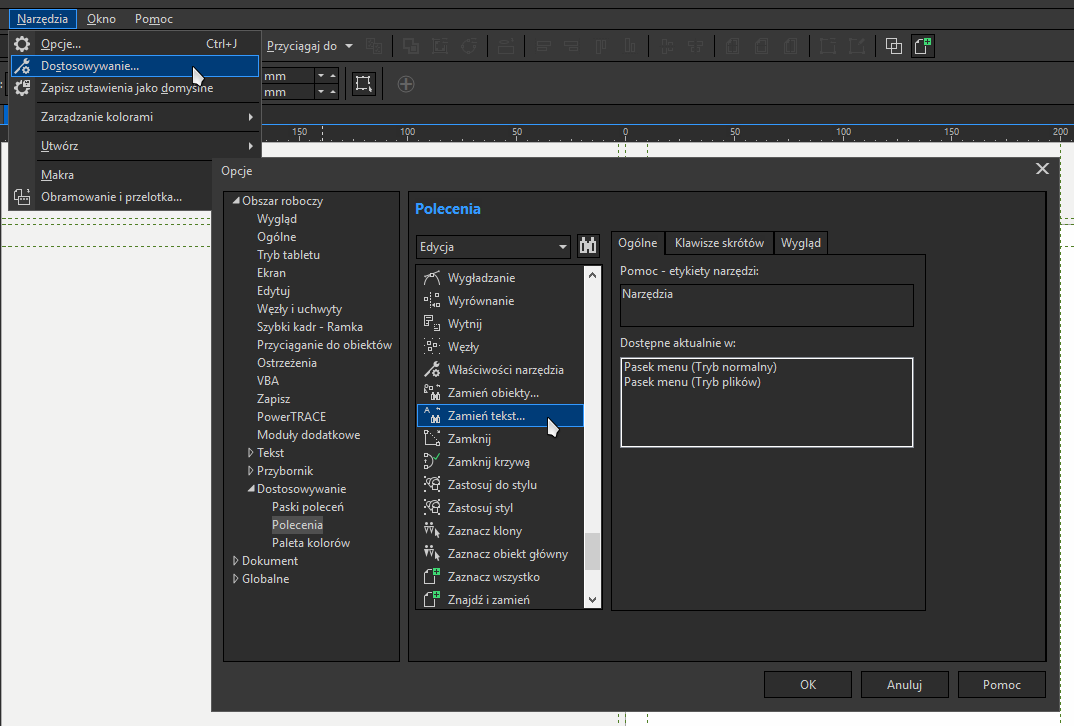Click the Pomoc button in dialog

coord(1001,684)
